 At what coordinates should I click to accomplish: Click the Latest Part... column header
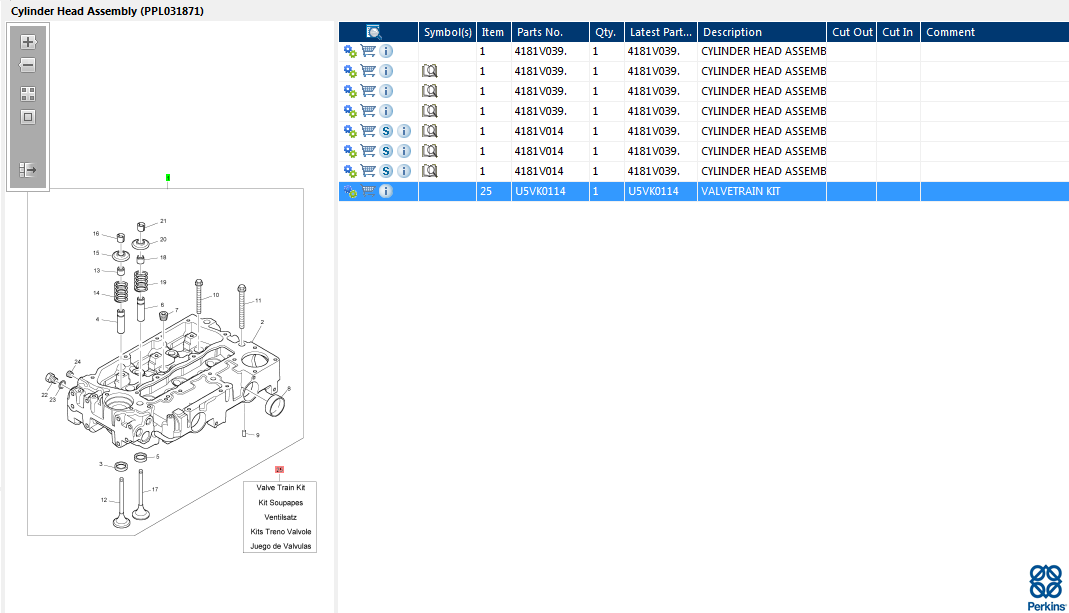pos(661,32)
